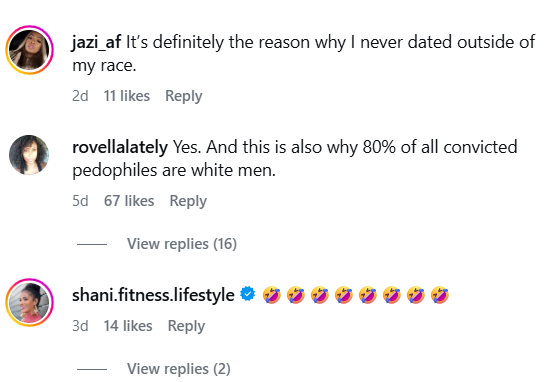Screen dimensions: 558x382
Task: Click the last laughing emoji in row
Action: (440, 295)
